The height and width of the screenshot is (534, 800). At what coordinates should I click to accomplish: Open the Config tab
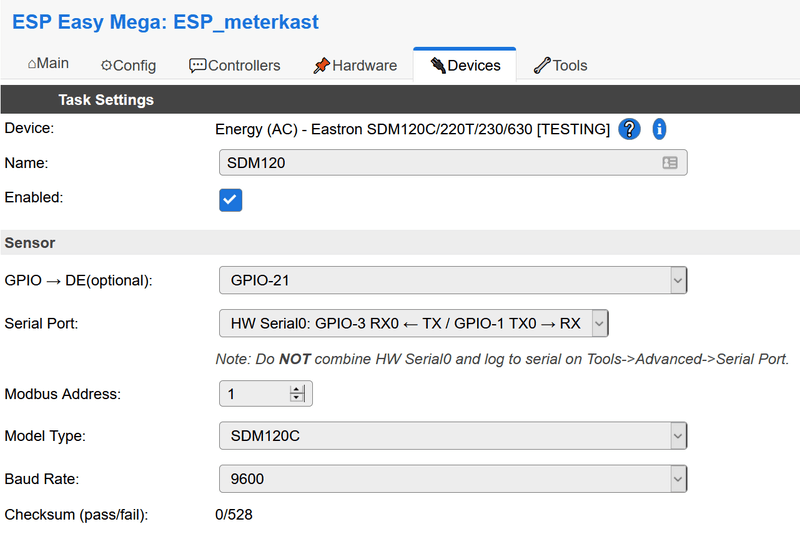pos(128,65)
